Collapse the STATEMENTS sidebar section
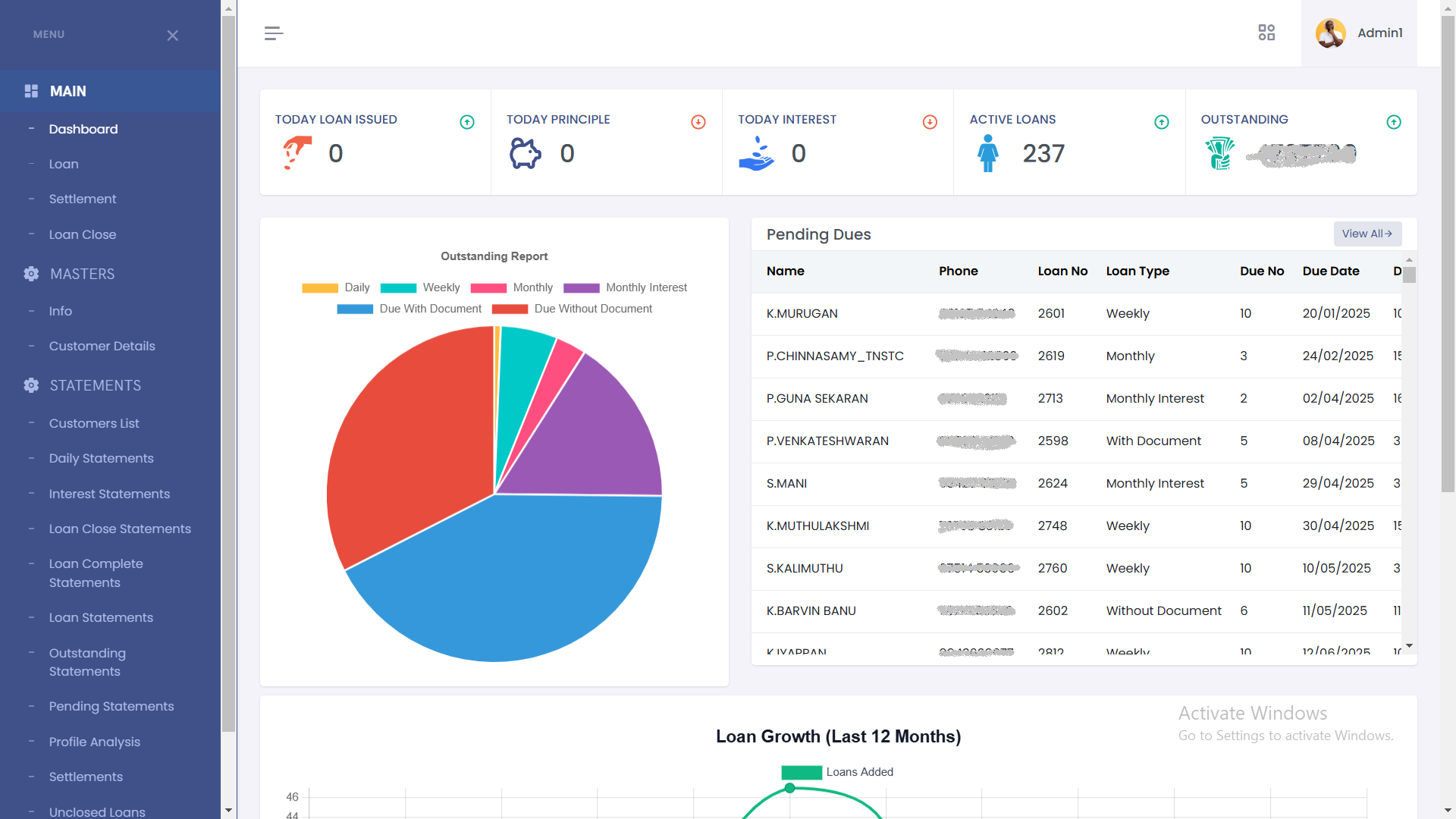 tap(95, 385)
